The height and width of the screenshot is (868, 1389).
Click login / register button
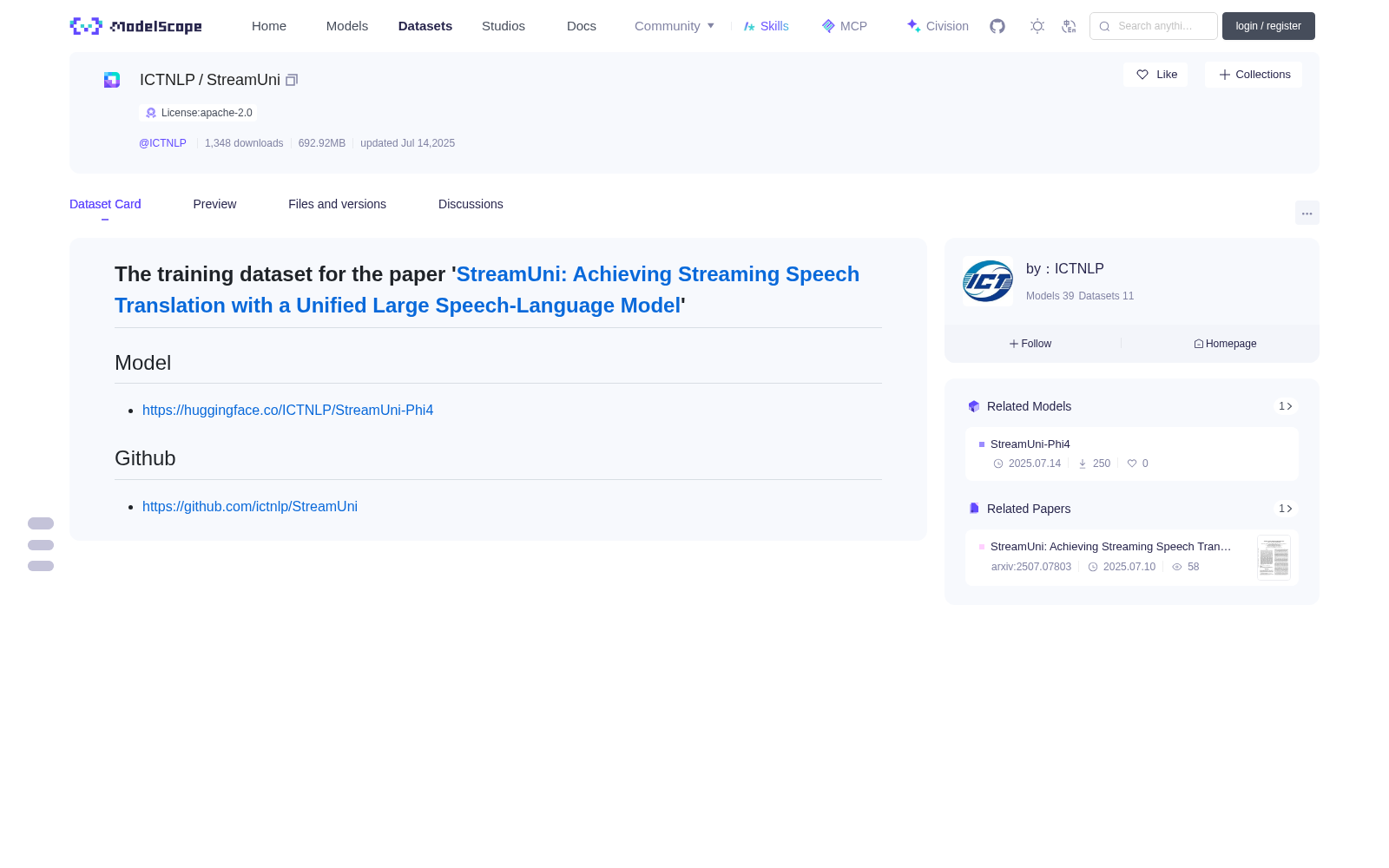(x=1268, y=26)
